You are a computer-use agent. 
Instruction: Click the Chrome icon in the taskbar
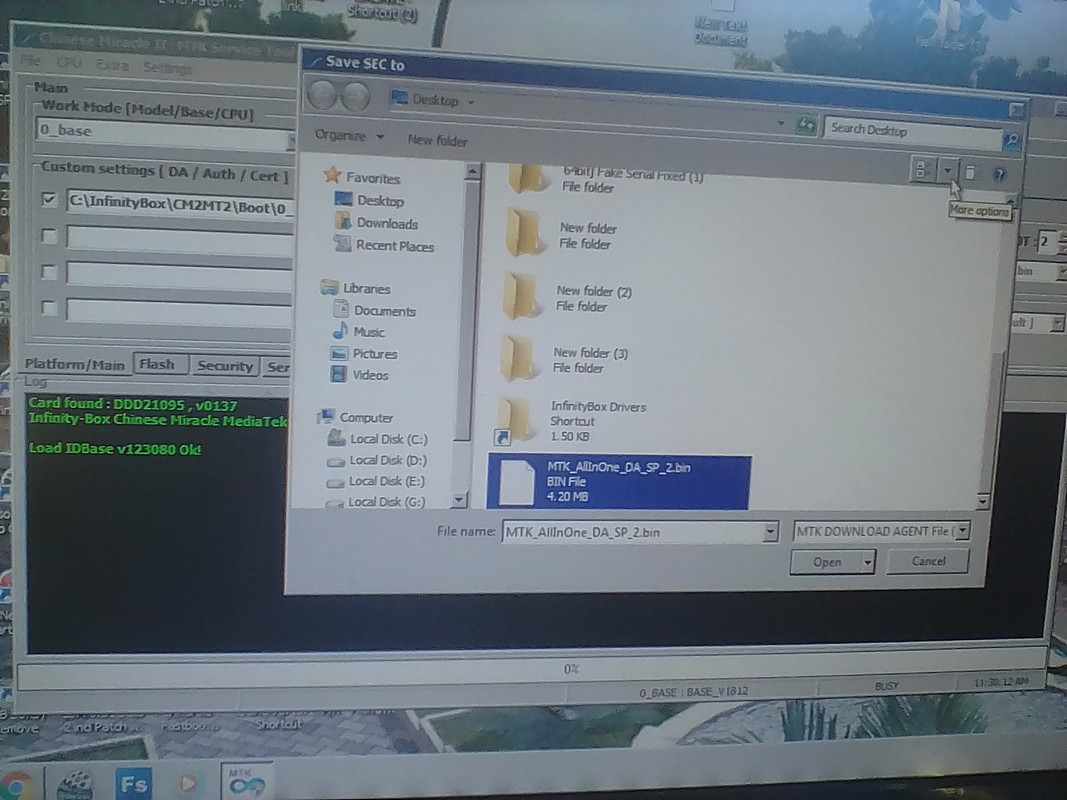click(x=17, y=785)
